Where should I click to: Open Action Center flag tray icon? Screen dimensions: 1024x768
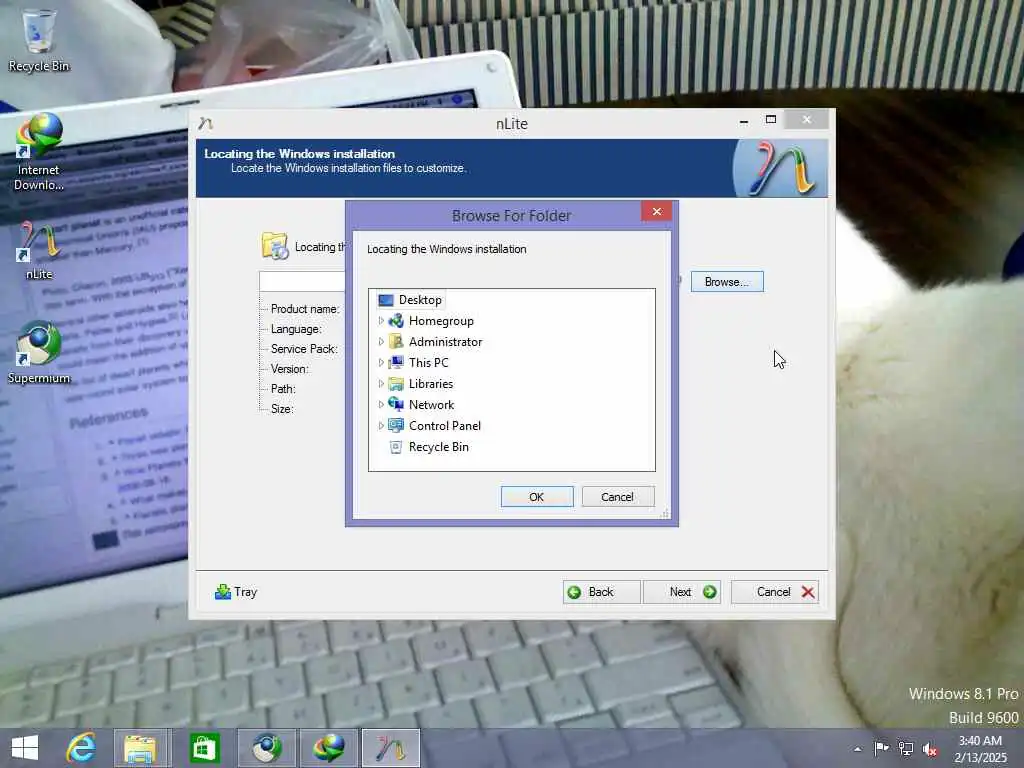pos(881,748)
